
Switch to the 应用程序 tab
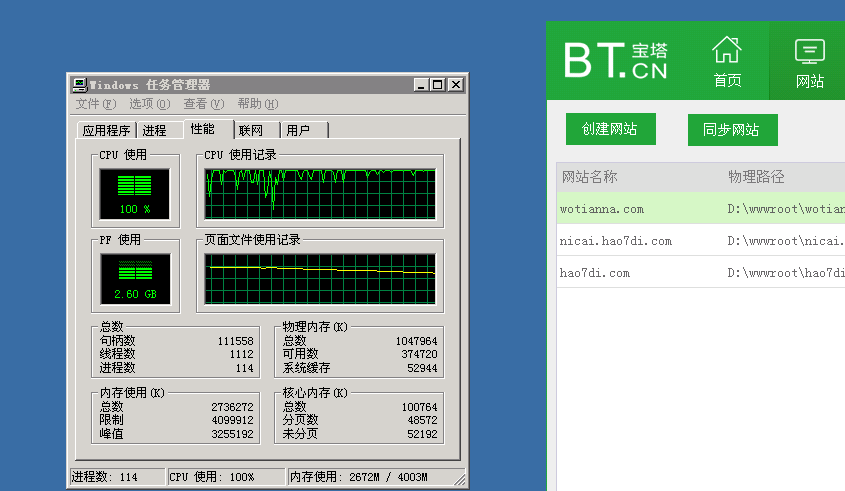pos(106,130)
